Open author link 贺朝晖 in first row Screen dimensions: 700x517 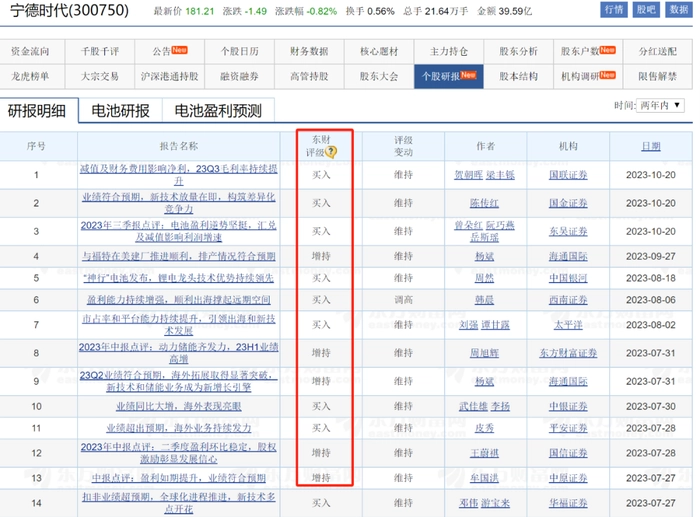(469, 175)
